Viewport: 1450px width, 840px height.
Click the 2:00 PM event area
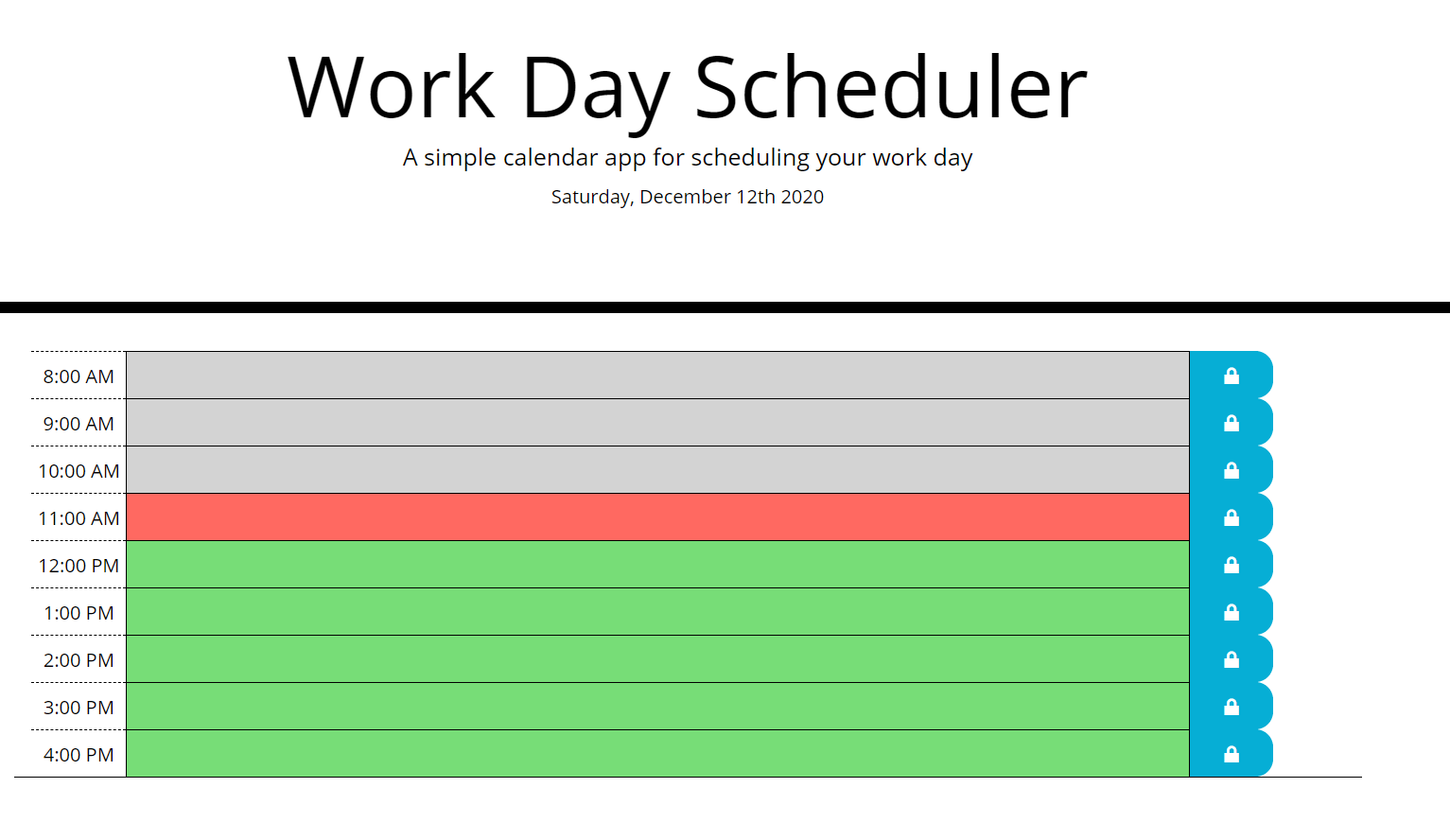tap(657, 658)
